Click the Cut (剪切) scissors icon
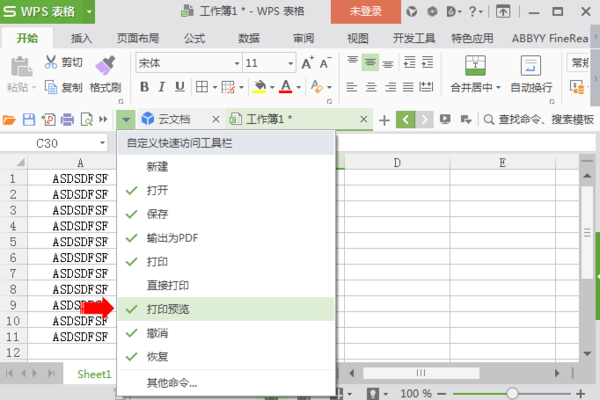 coord(51,62)
